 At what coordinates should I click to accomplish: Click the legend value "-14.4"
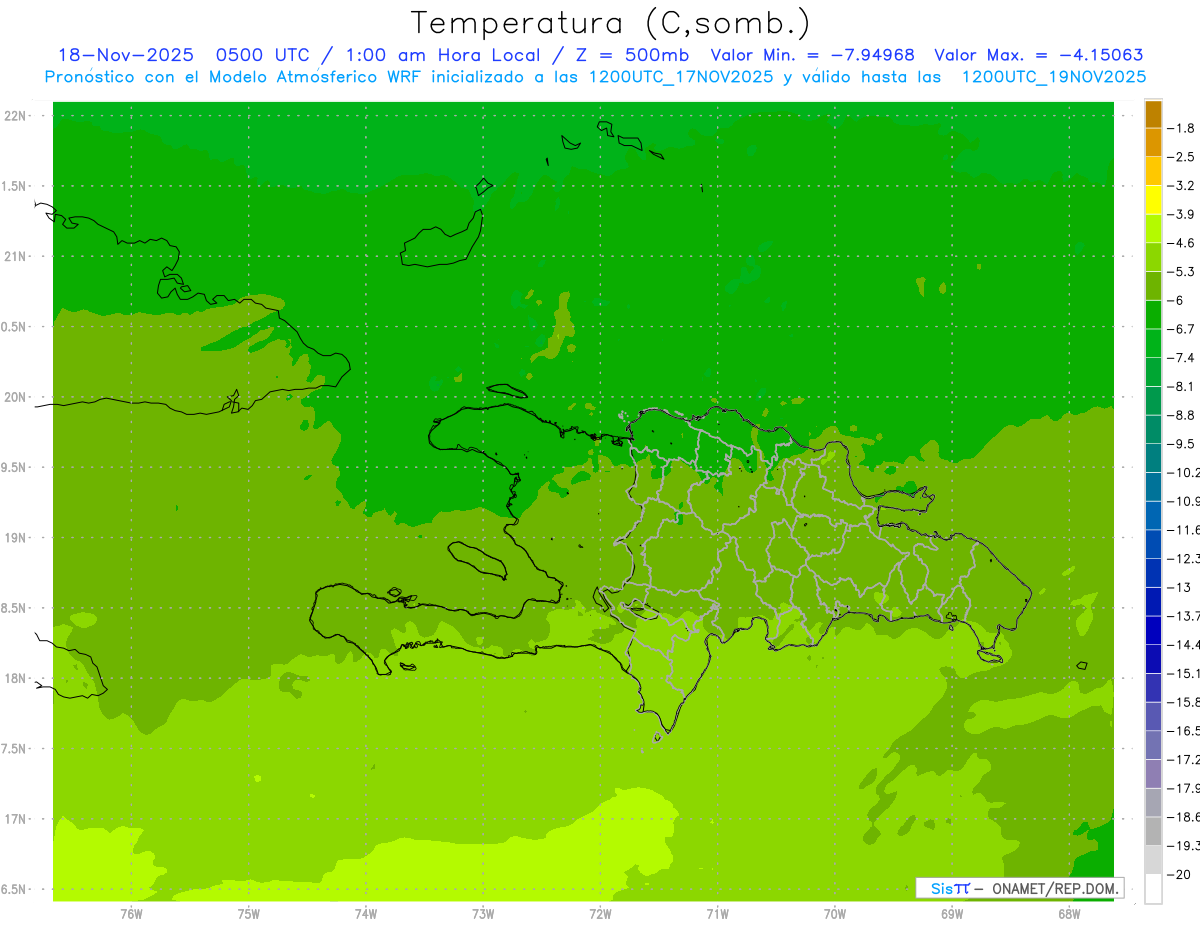[1182, 644]
